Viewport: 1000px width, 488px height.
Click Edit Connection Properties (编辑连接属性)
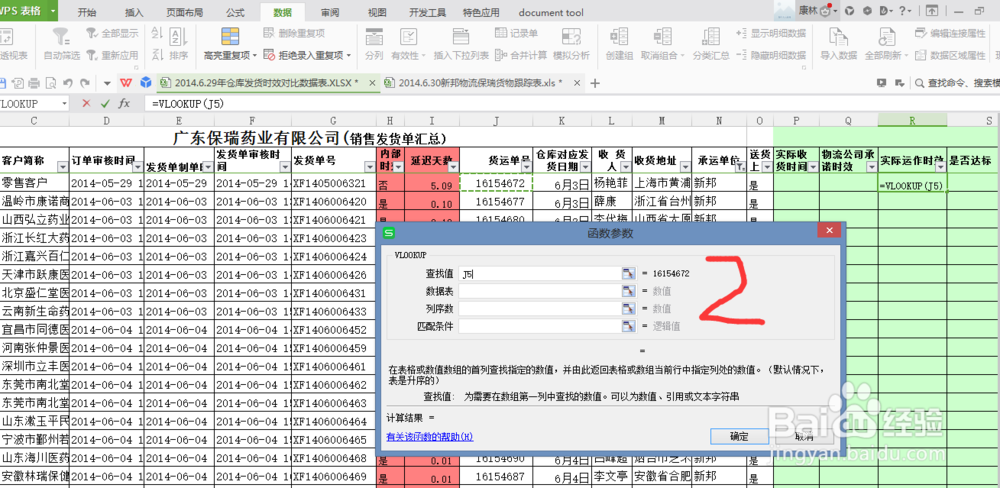950,33
